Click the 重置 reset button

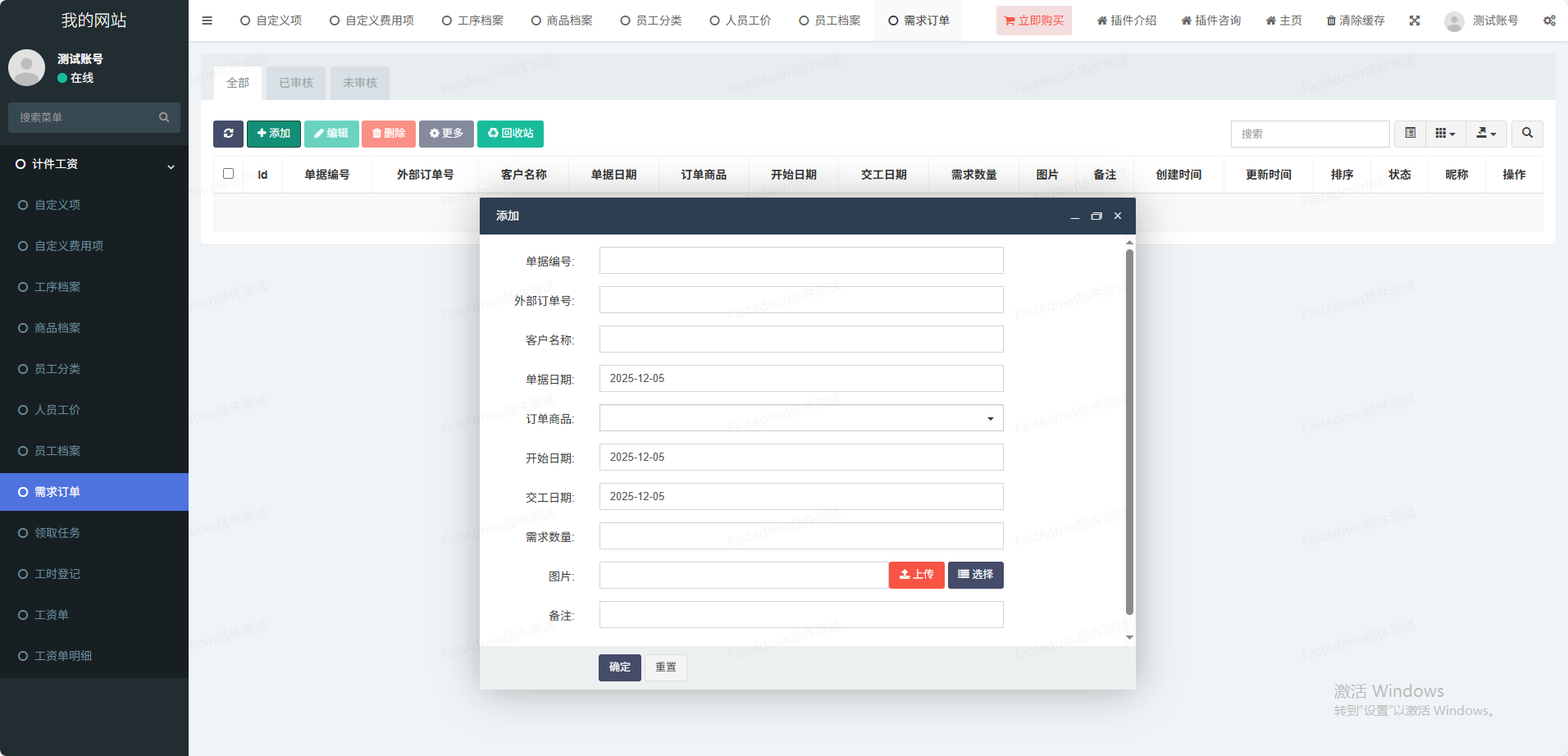click(x=666, y=667)
